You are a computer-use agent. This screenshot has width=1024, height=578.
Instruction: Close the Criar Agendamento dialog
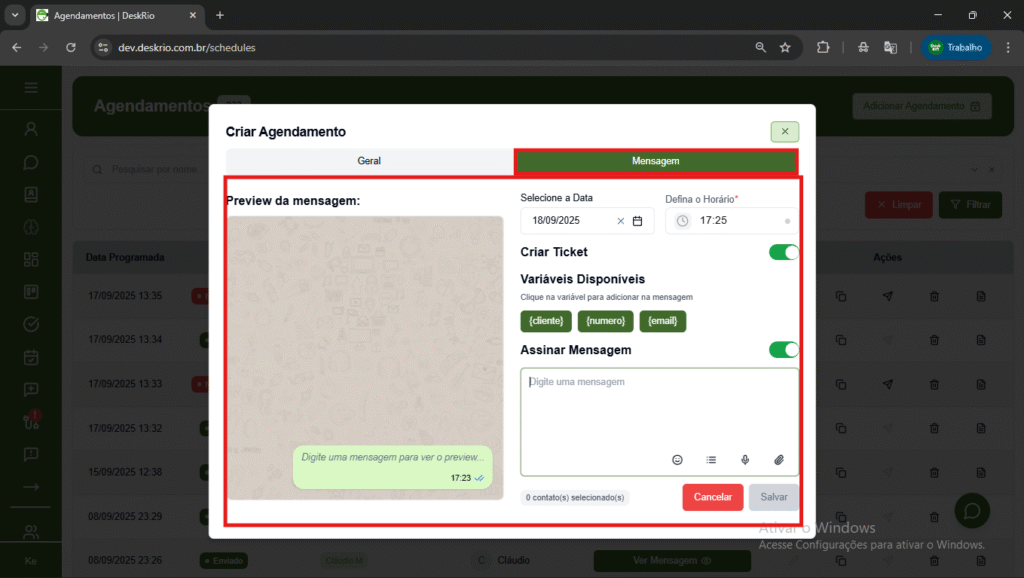784,132
